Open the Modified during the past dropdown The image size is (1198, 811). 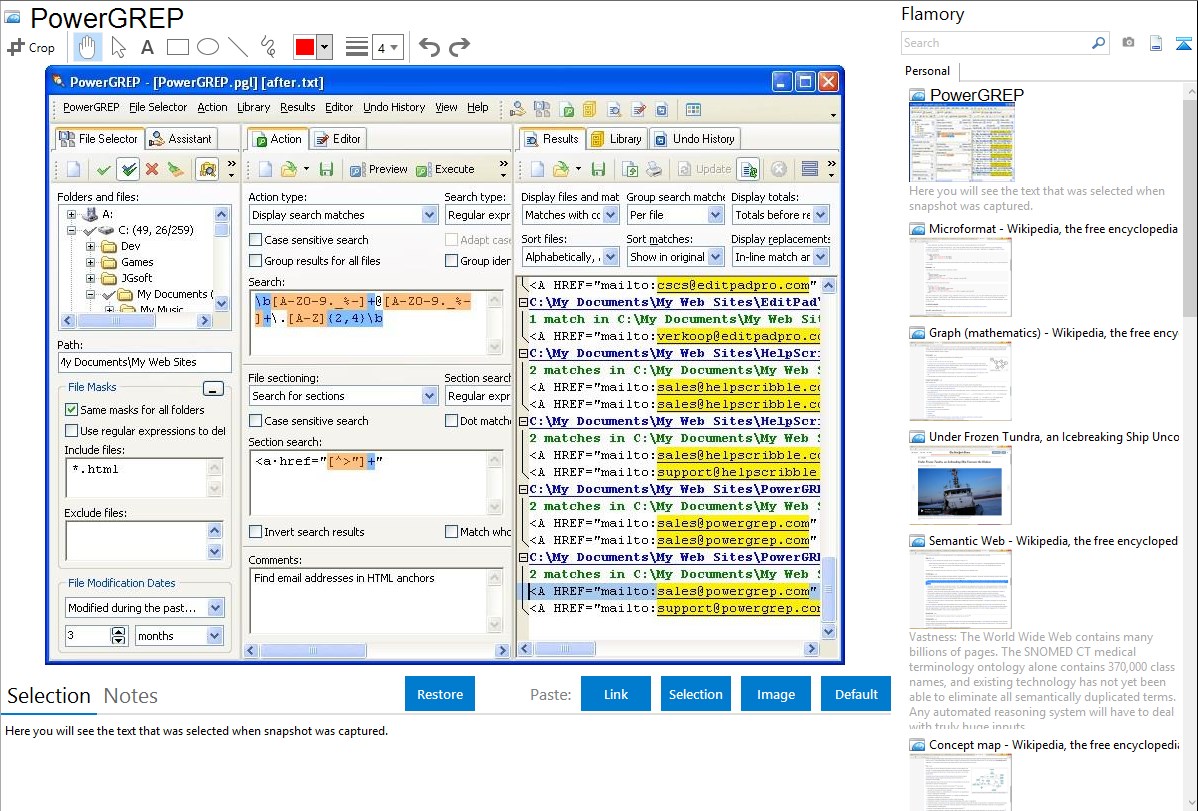[x=215, y=608]
